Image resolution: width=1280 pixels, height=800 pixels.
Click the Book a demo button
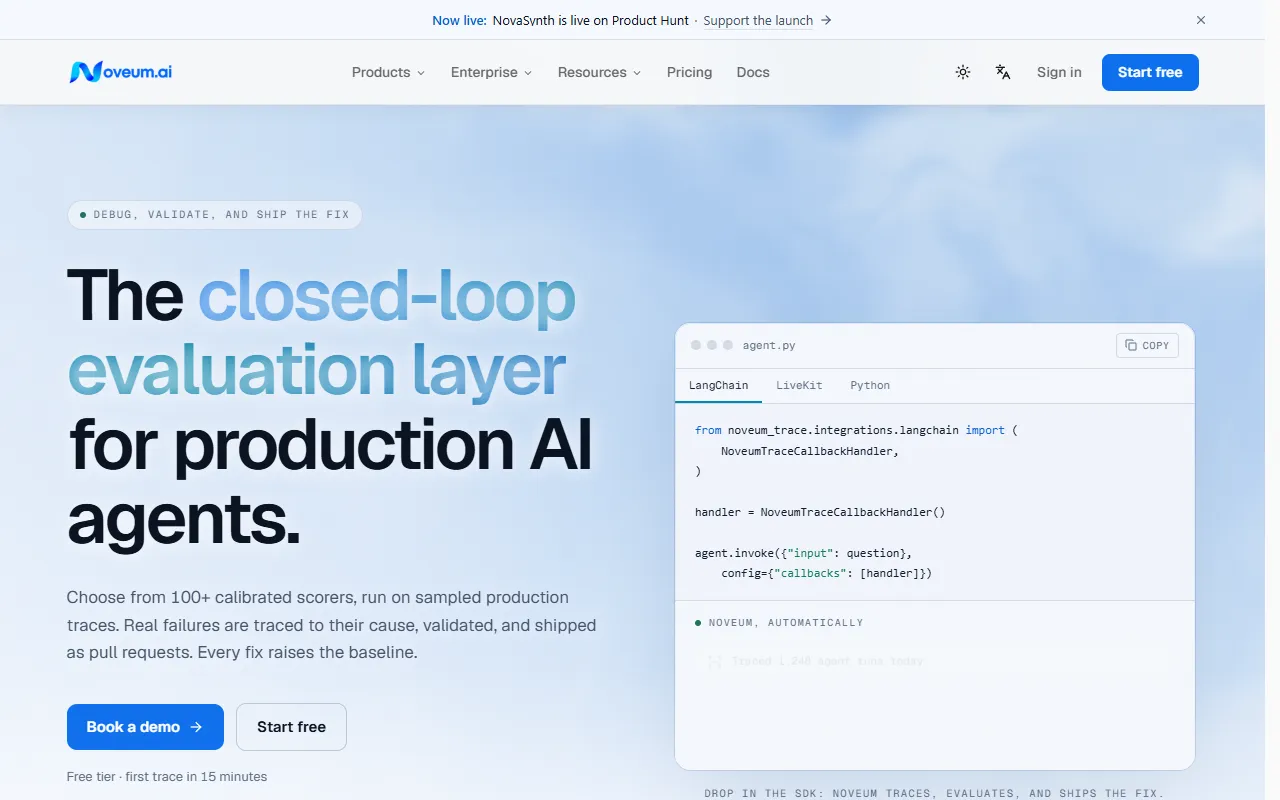145,727
